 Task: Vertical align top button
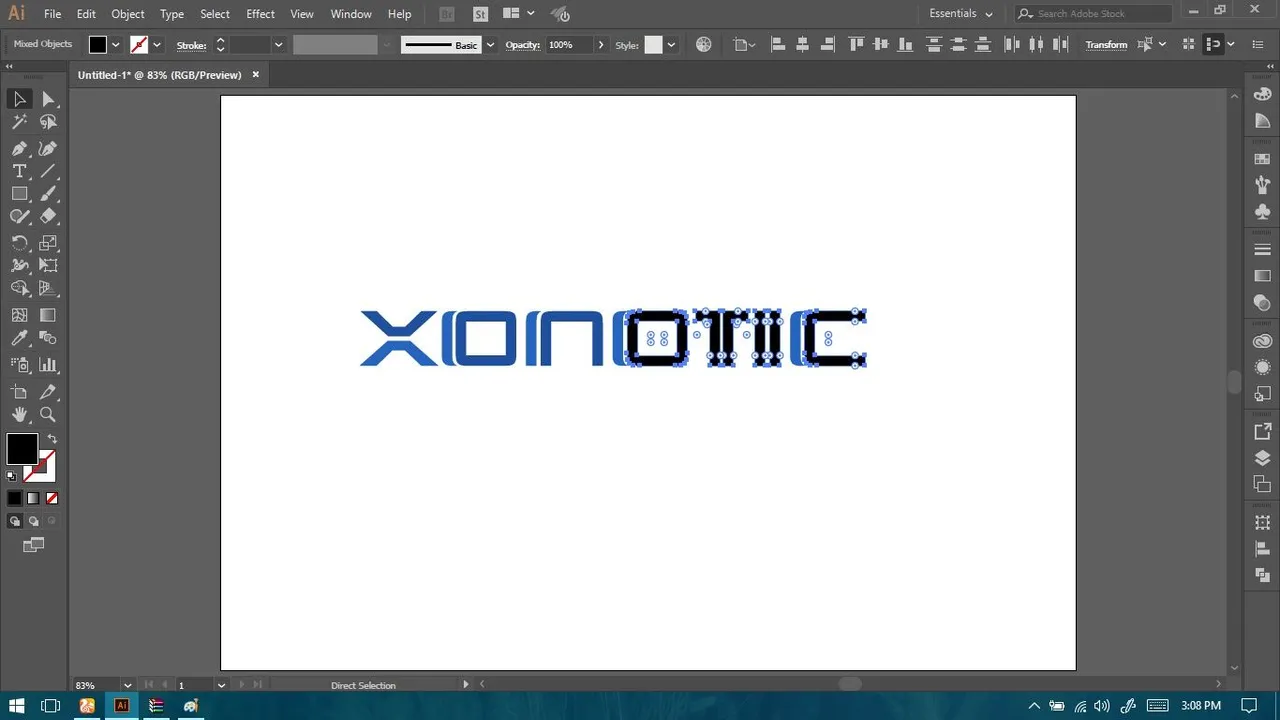pyautogui.click(x=856, y=44)
